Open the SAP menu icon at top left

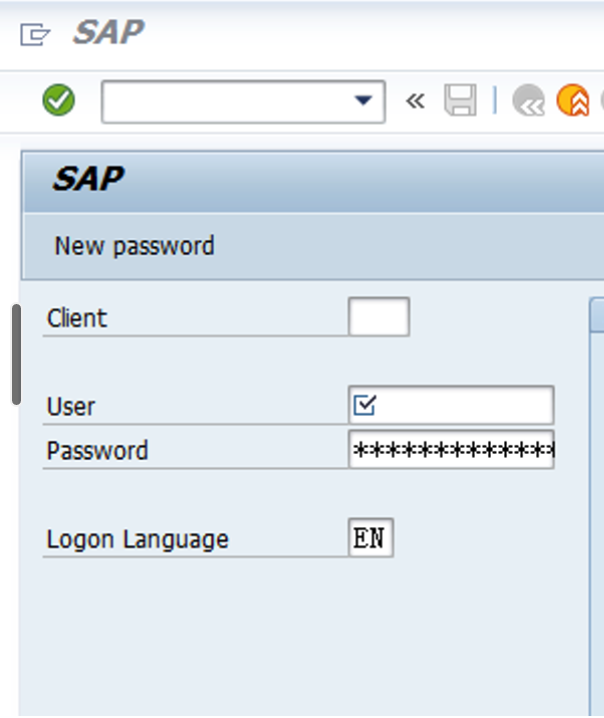[x=35, y=34]
